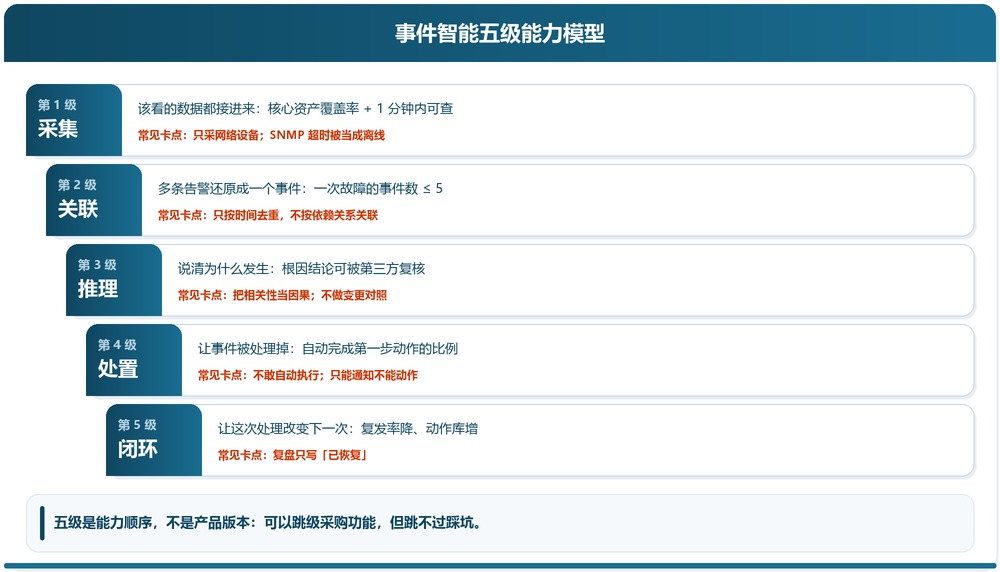Select the 第 3 级 推理 level badge
The image size is (1000, 572).
coord(114,280)
